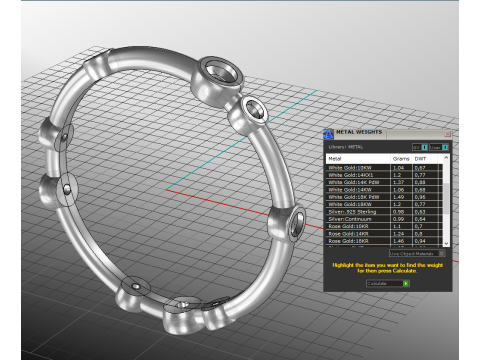Select the White Gold:14K PdW row
The image size is (480, 360).
pos(384,182)
